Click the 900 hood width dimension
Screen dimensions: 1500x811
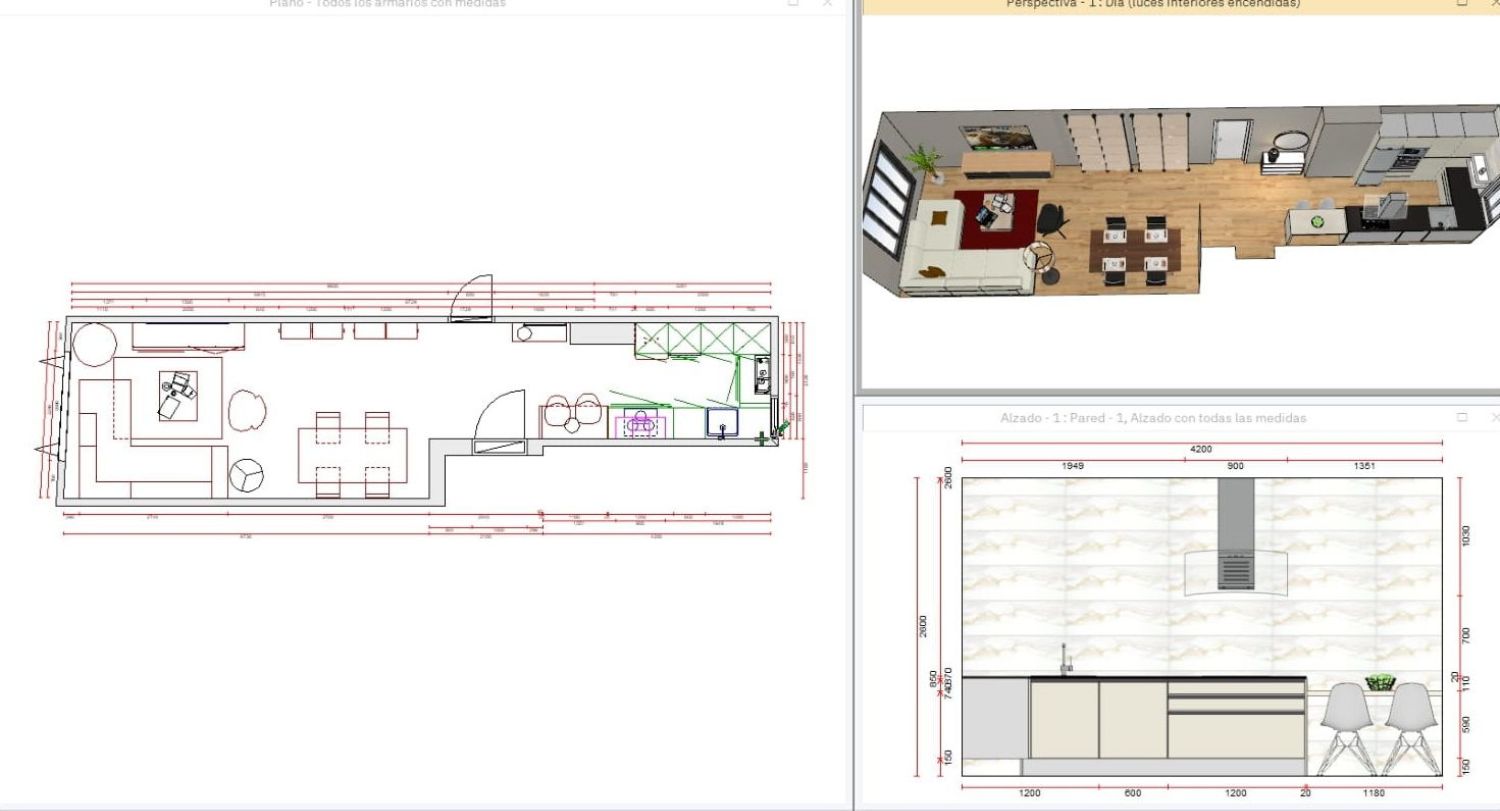(1235, 466)
